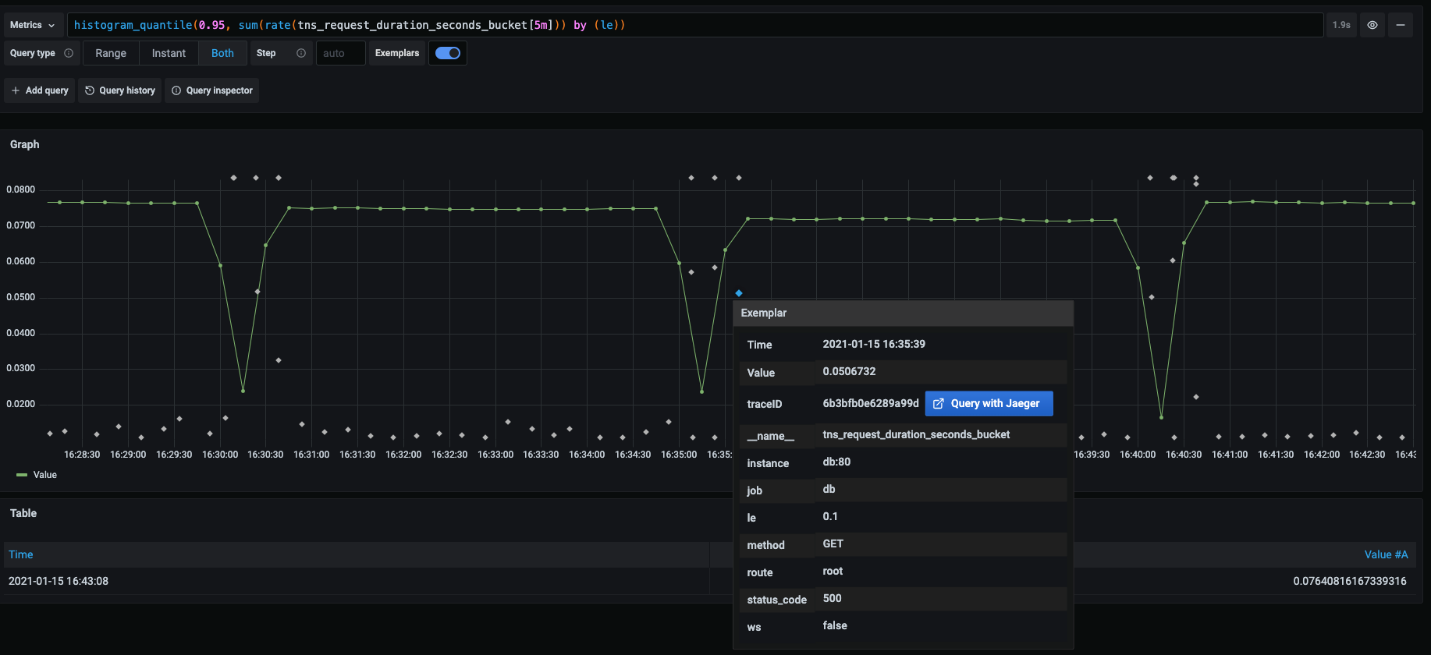
Task: Click the auto Step input field
Action: (340, 52)
